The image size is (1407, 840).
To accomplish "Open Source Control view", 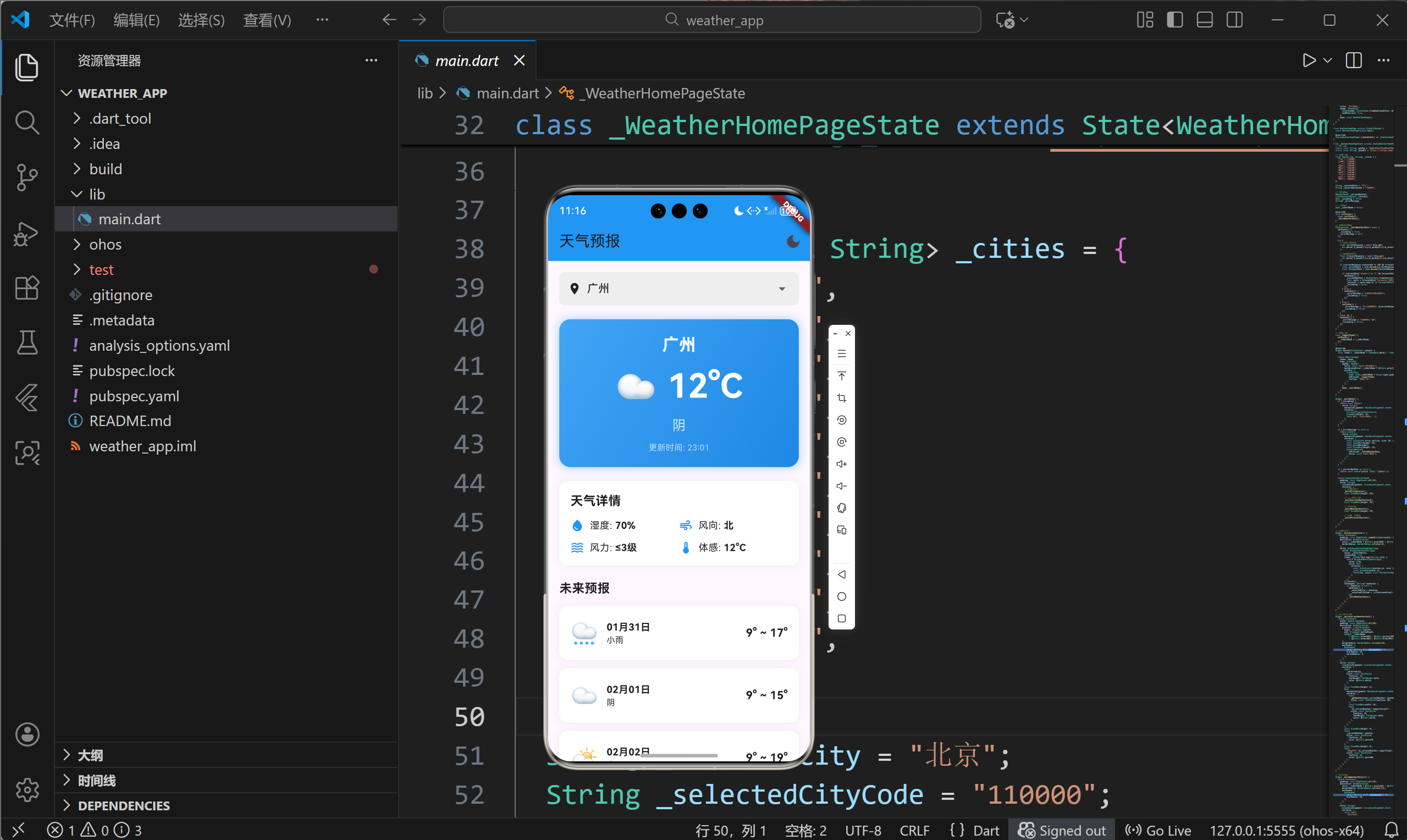I will click(26, 178).
